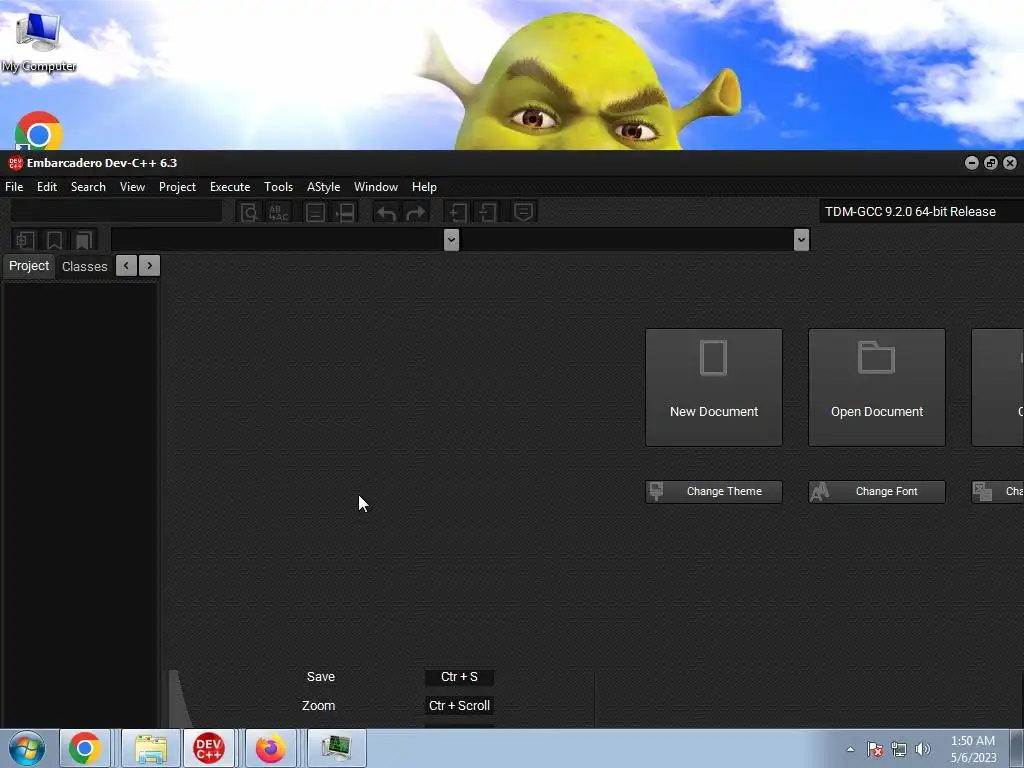Expand the class scope dropdown arrow
The image size is (1024, 768).
pos(451,240)
